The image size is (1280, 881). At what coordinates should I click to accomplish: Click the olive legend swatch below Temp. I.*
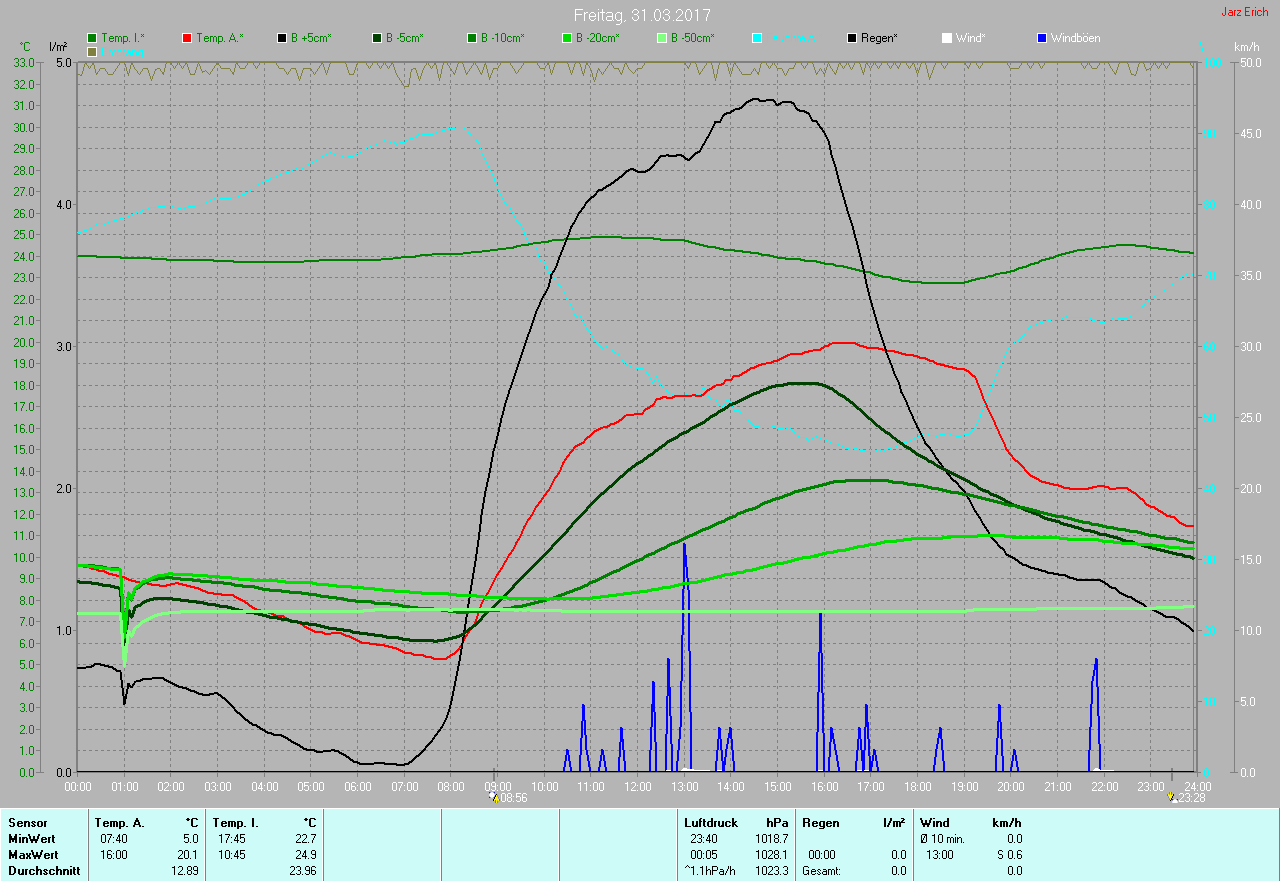click(x=92, y=51)
